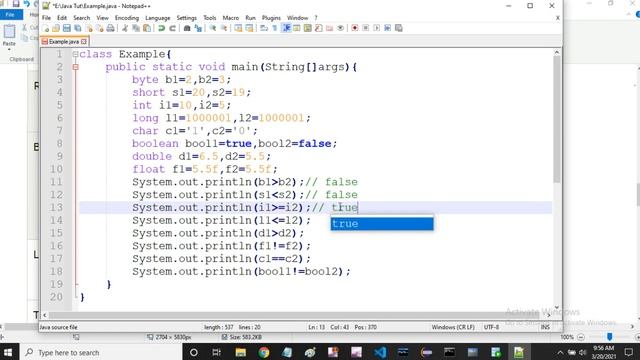Click zoom out minus in background window

pos(581,337)
